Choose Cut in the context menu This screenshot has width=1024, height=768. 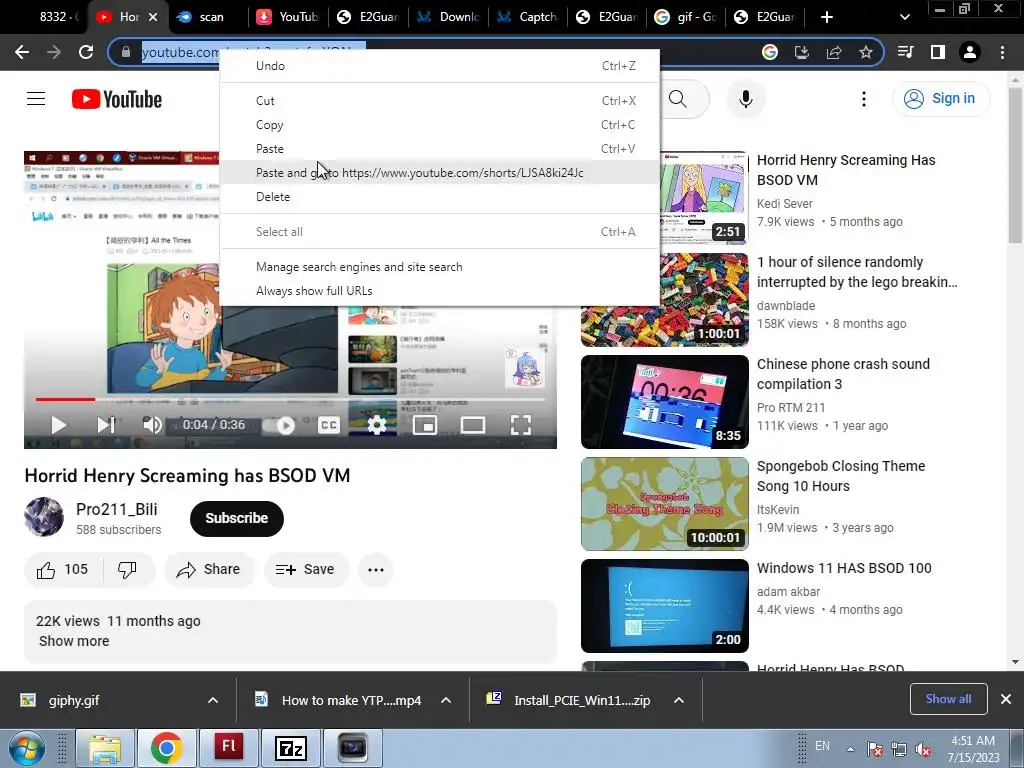440,101
